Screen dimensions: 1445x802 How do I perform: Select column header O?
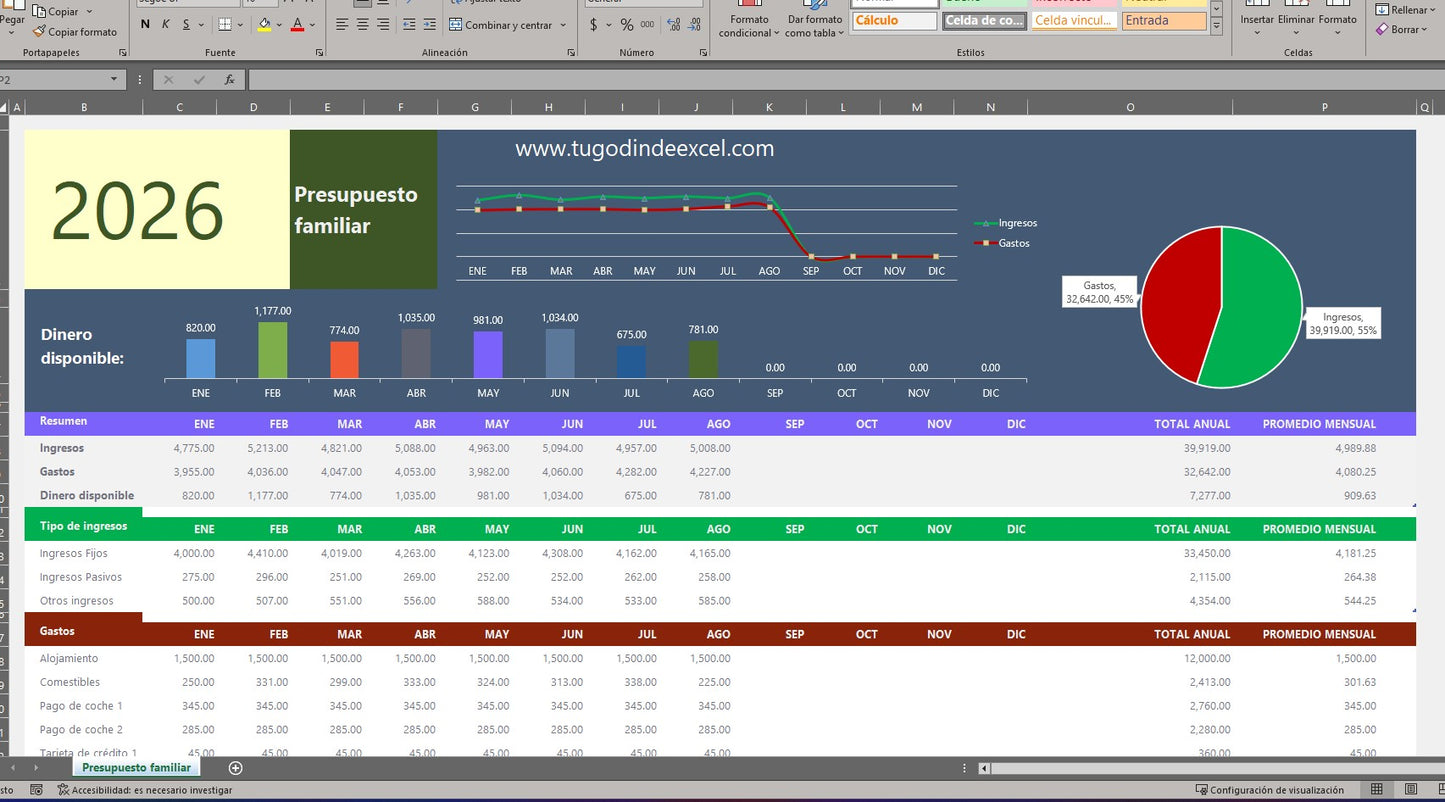pos(1130,107)
